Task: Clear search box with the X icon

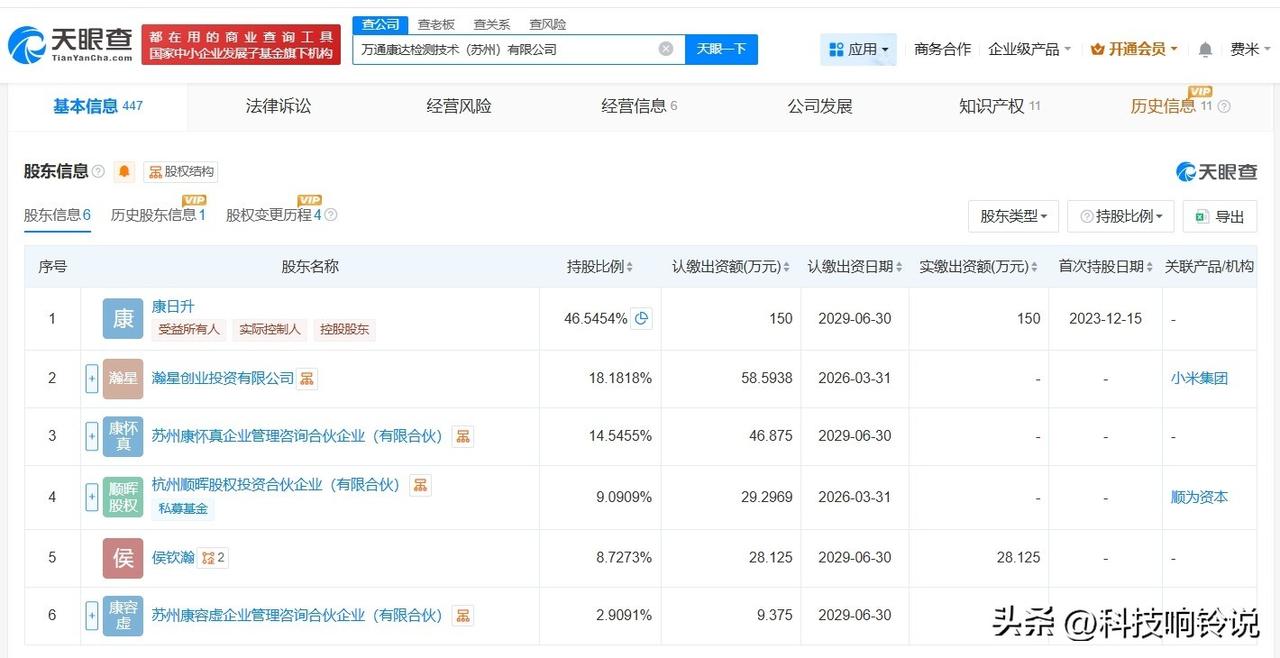Action: pyautogui.click(x=666, y=49)
